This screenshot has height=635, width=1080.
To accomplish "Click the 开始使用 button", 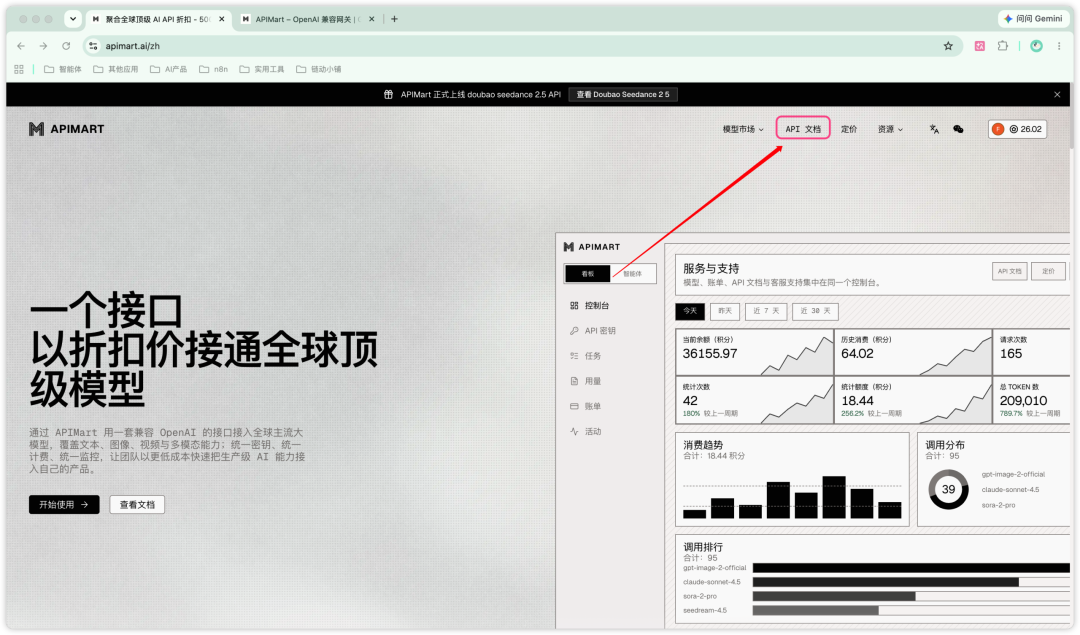I will [x=64, y=504].
